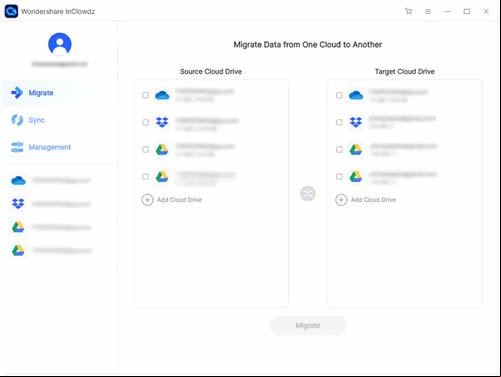Check first Google Drive in Target list
Screen dimensions: 501x377
(339, 149)
